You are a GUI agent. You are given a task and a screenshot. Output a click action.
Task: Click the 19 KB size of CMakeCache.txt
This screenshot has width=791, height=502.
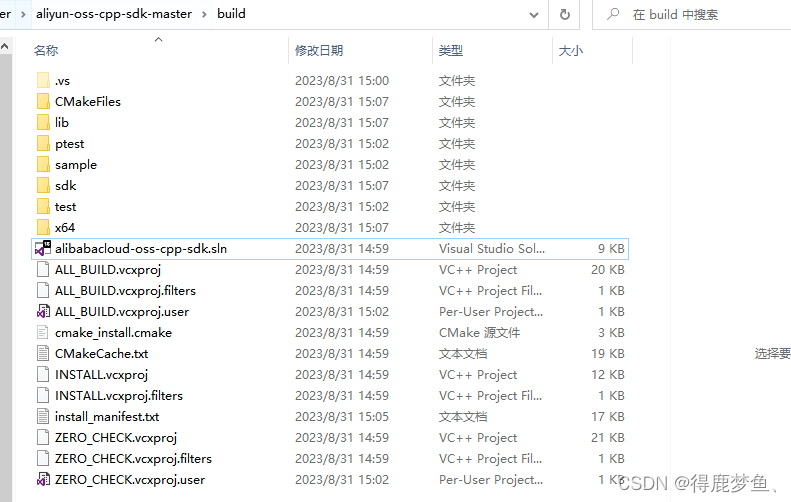[x=608, y=354]
